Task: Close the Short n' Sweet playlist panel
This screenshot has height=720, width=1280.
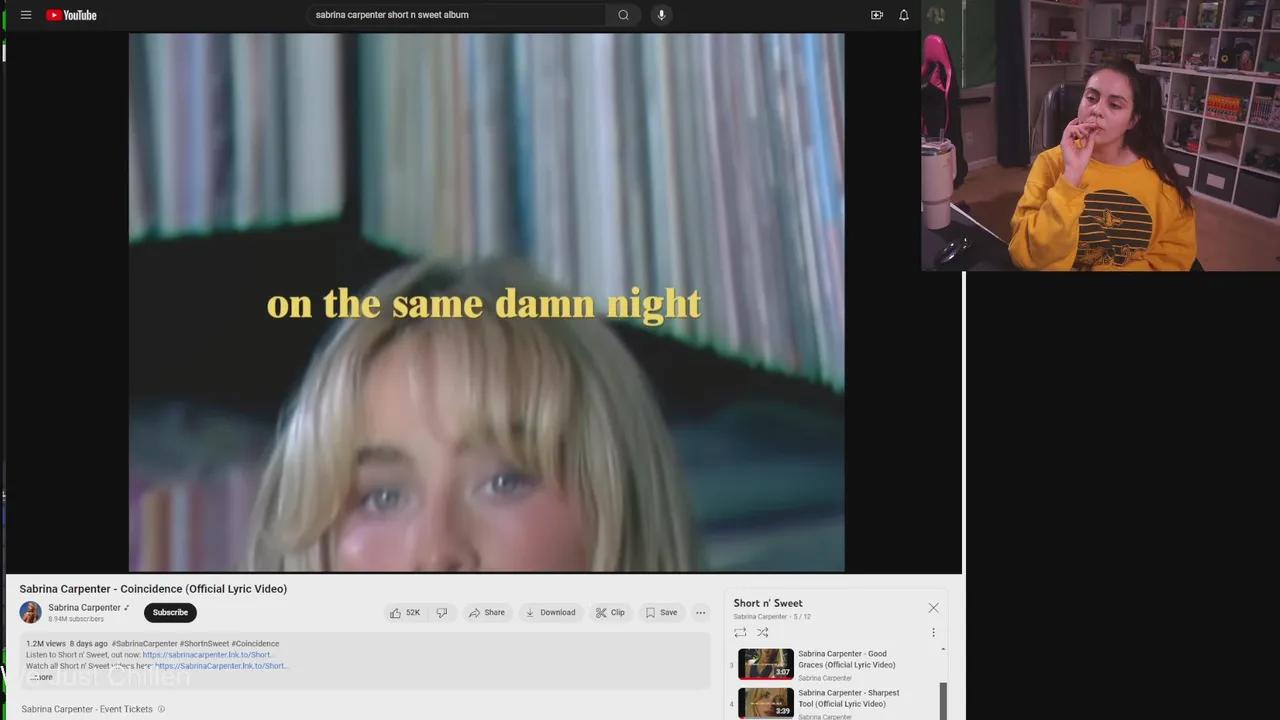Action: [x=933, y=608]
